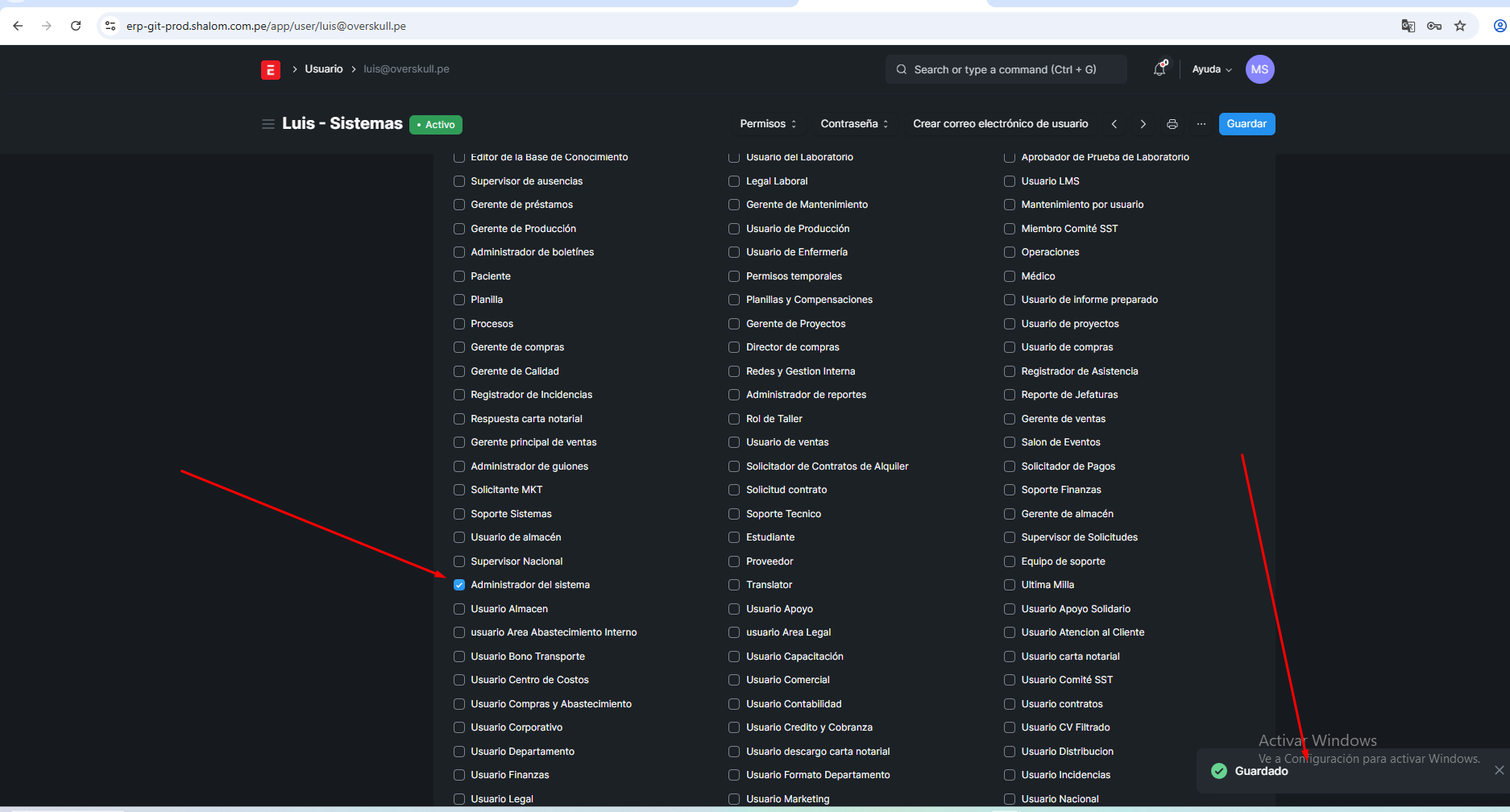Open the Contraseña dropdown
Image resolution: width=1510 pixels, height=812 pixels.
854,124
